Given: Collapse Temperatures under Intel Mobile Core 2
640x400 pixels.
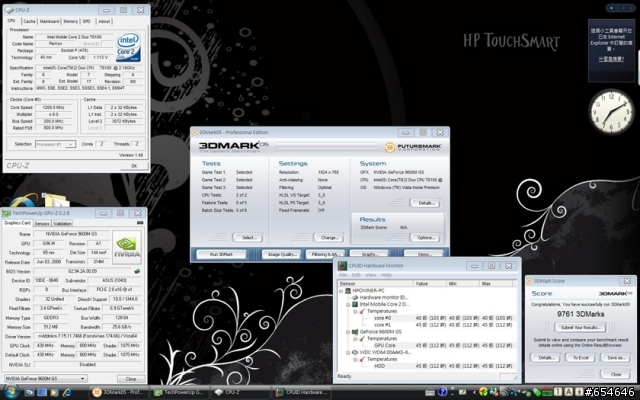Looking at the screenshot, I should pyautogui.click(x=355, y=311).
